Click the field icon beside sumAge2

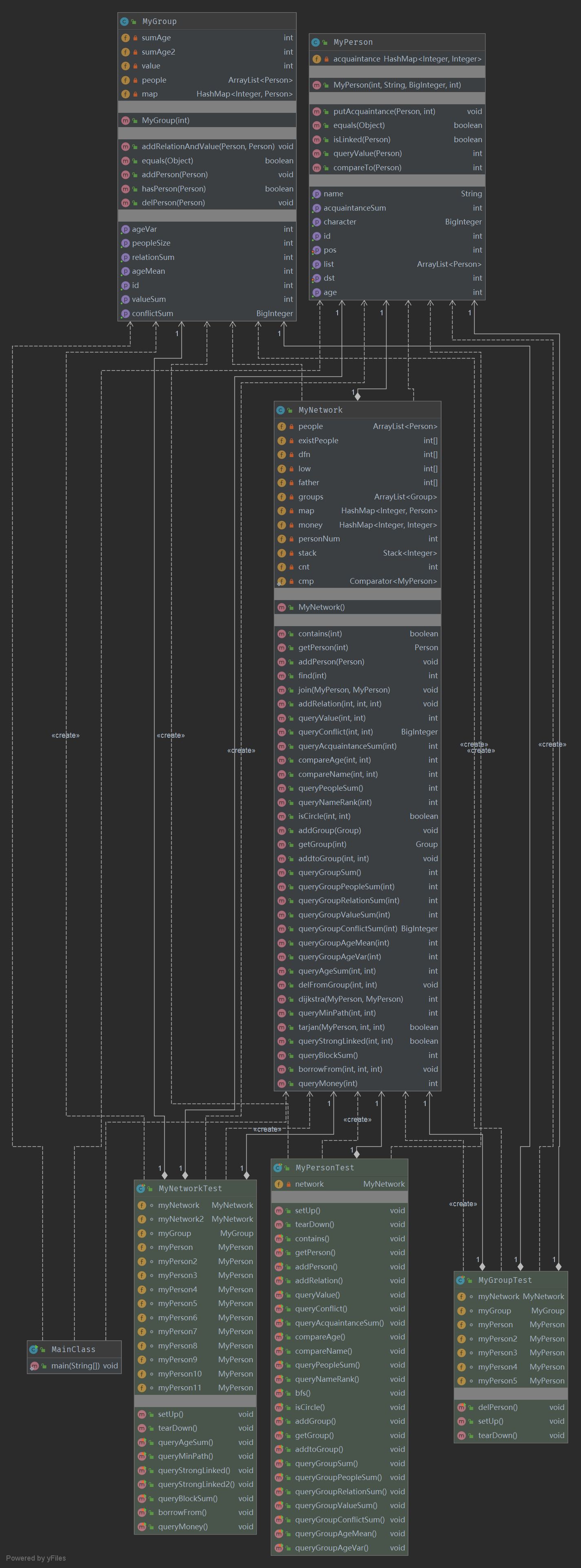(126, 52)
